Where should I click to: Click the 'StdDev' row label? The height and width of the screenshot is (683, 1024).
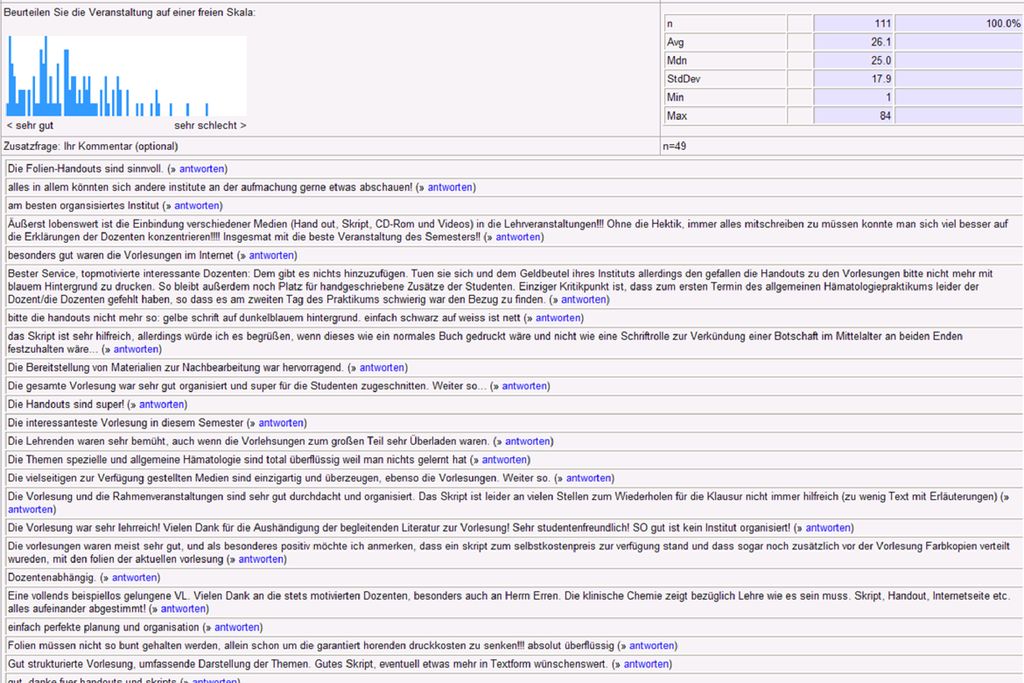click(684, 78)
